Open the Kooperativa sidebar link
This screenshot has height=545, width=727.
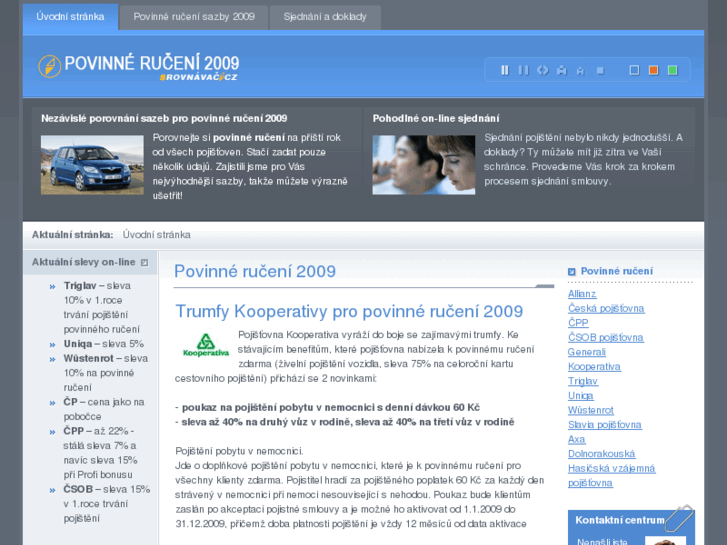[x=594, y=366]
